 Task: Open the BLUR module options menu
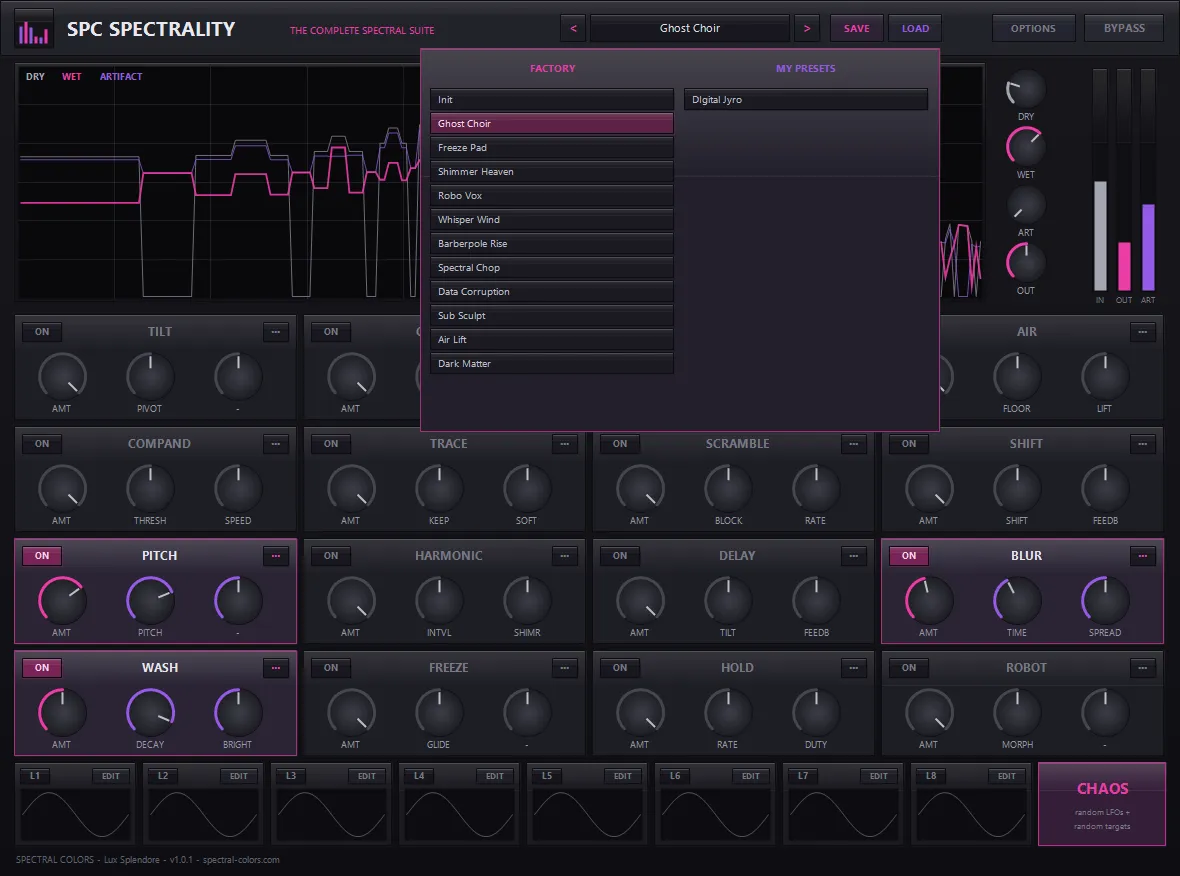coord(1143,556)
